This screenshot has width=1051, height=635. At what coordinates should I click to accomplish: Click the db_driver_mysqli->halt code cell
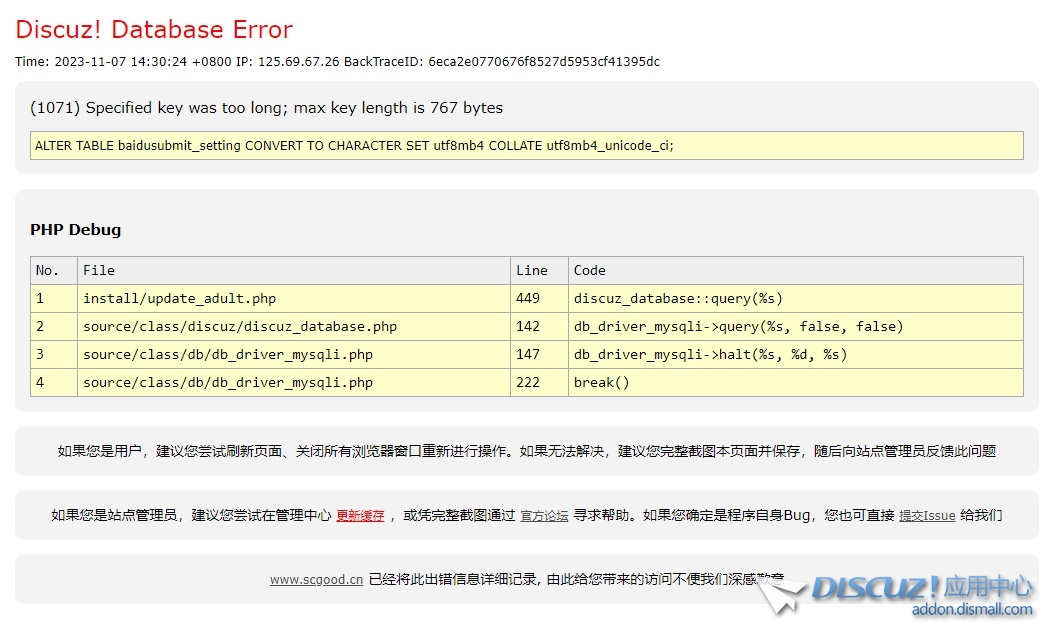(796, 355)
